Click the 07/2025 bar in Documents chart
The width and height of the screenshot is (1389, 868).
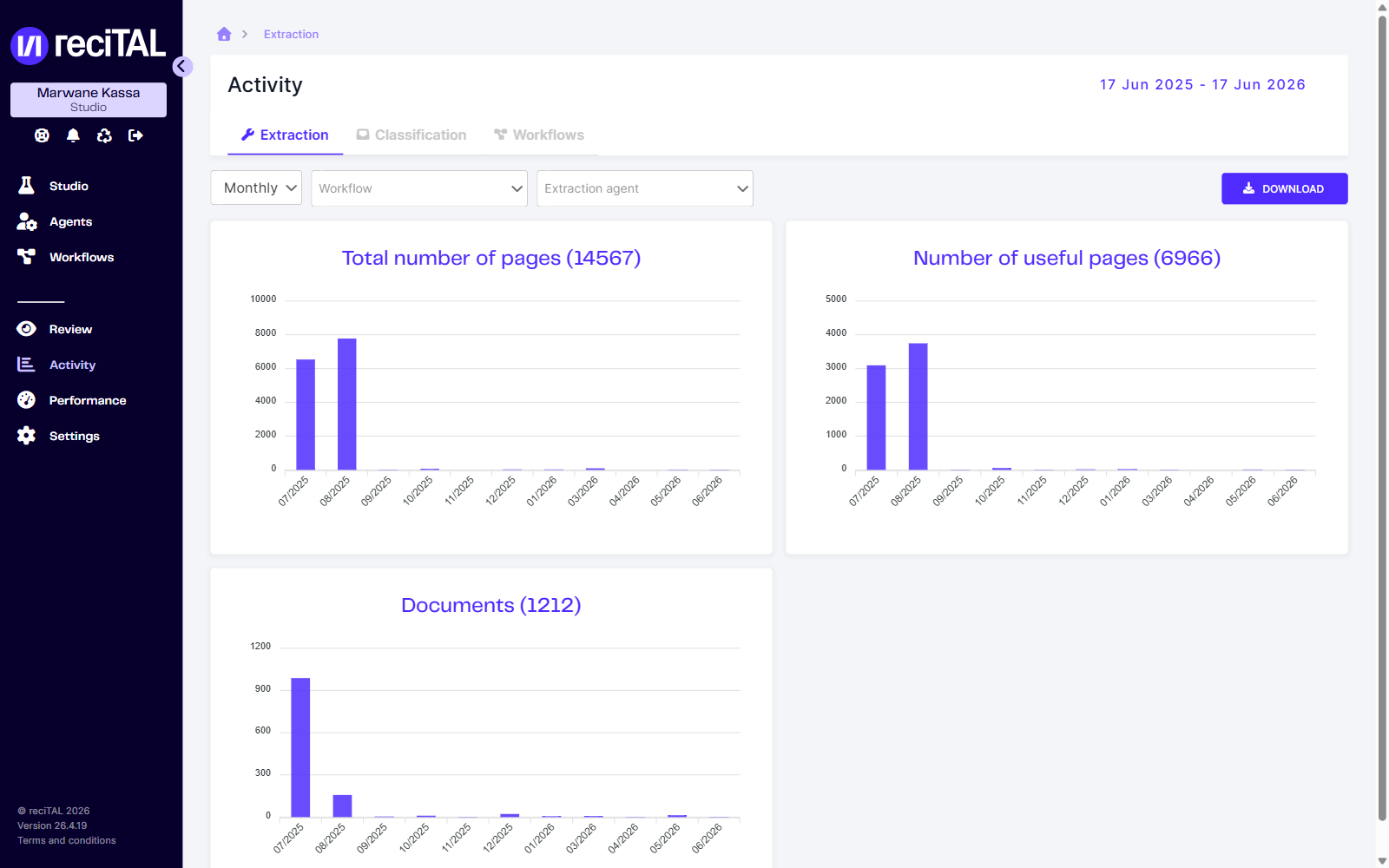tap(300, 747)
